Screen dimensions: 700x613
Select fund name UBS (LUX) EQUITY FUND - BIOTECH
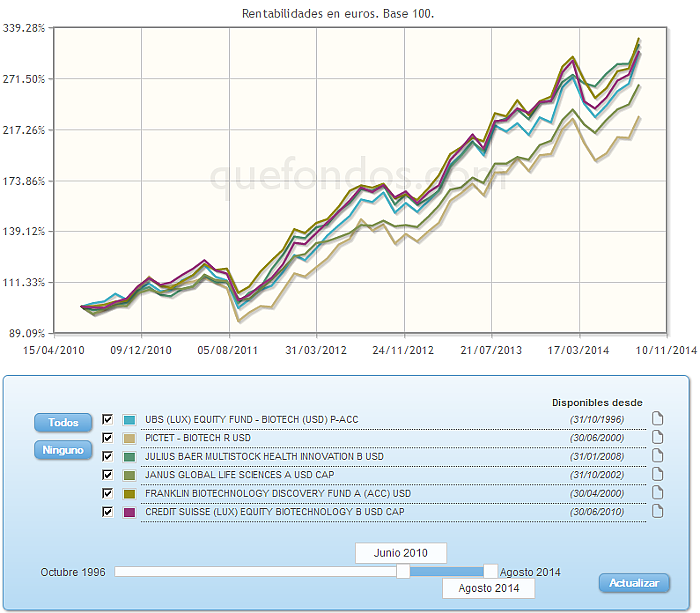pyautogui.click(x=252, y=420)
